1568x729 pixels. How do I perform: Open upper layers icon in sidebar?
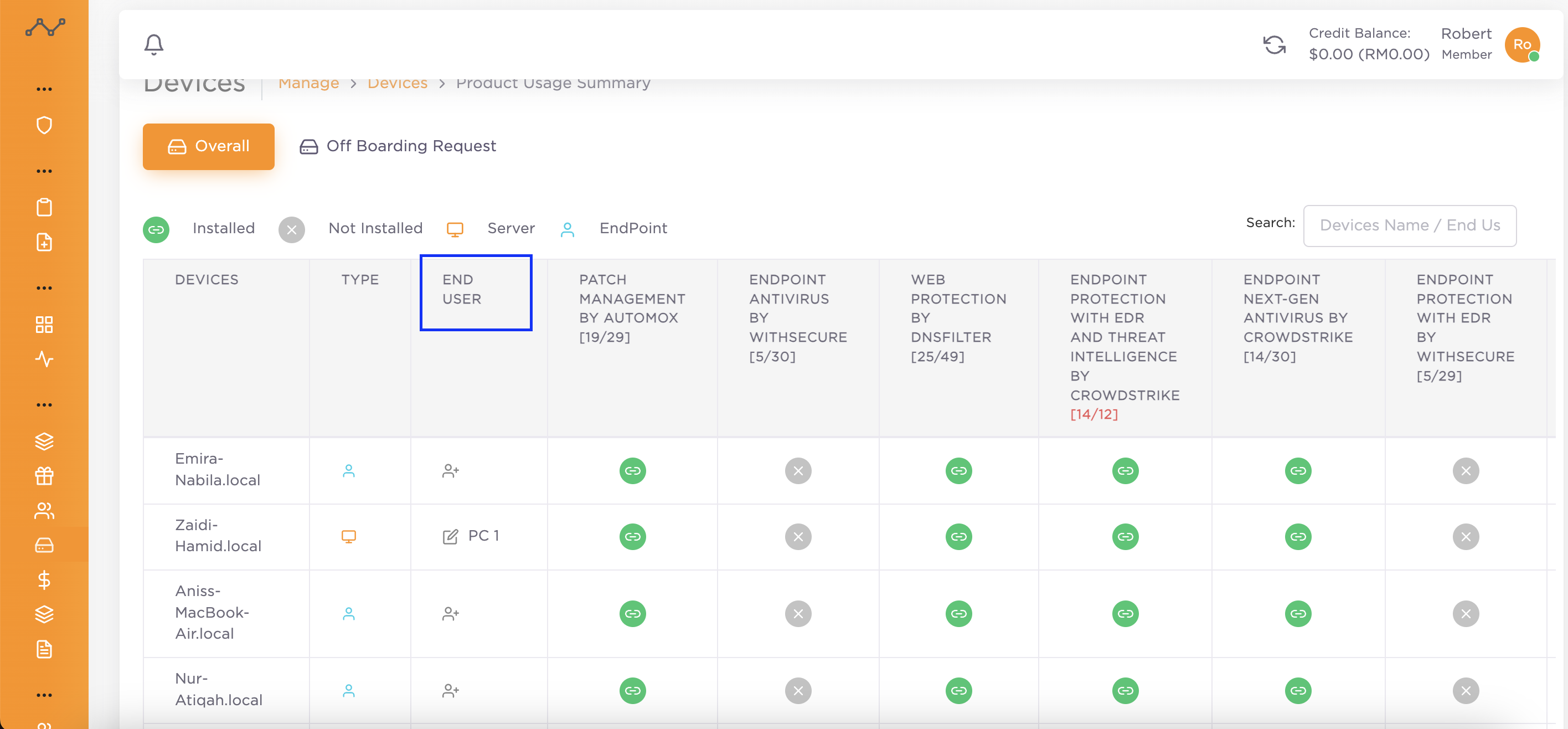44,441
